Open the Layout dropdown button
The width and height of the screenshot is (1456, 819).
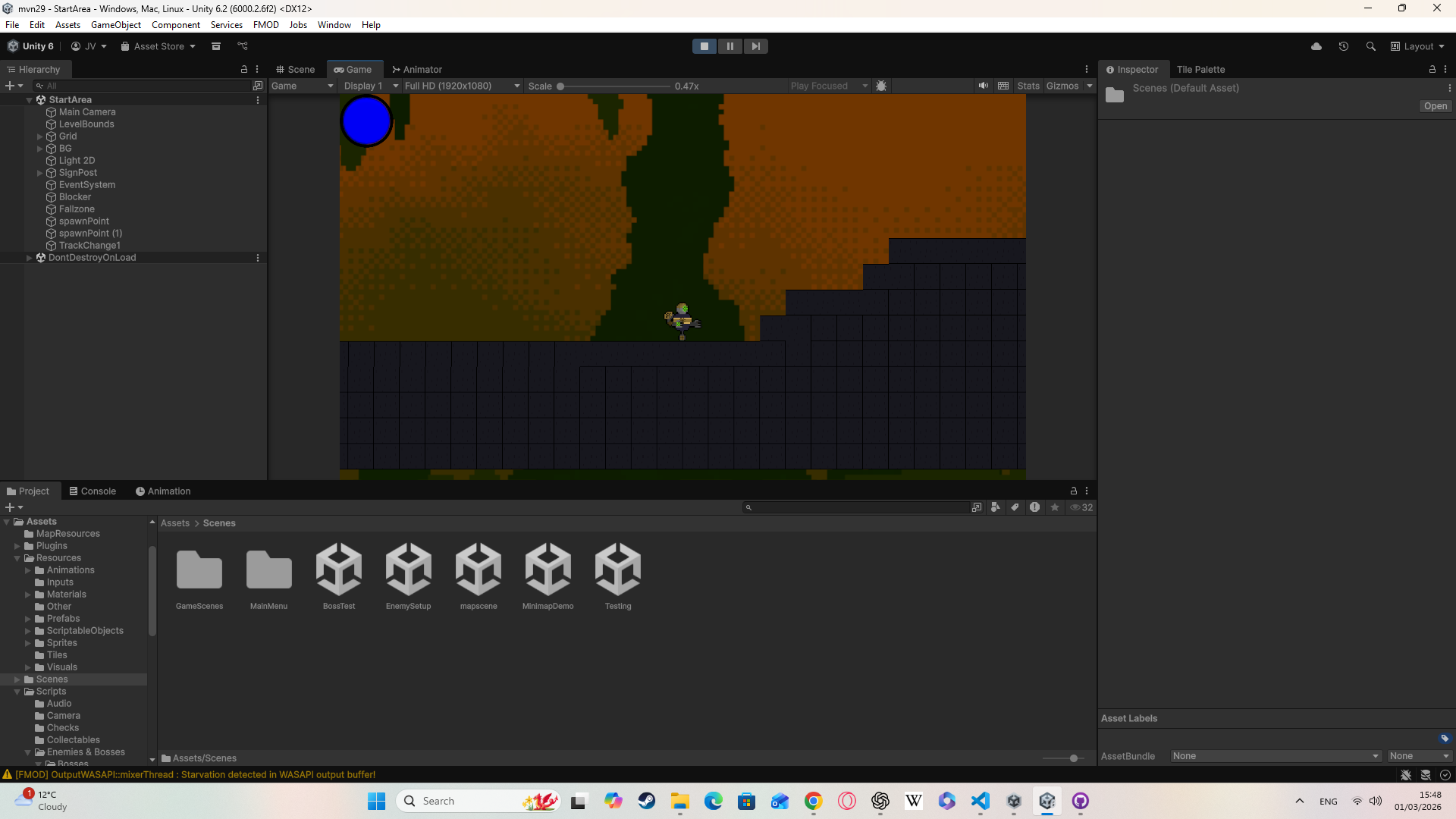[1418, 46]
